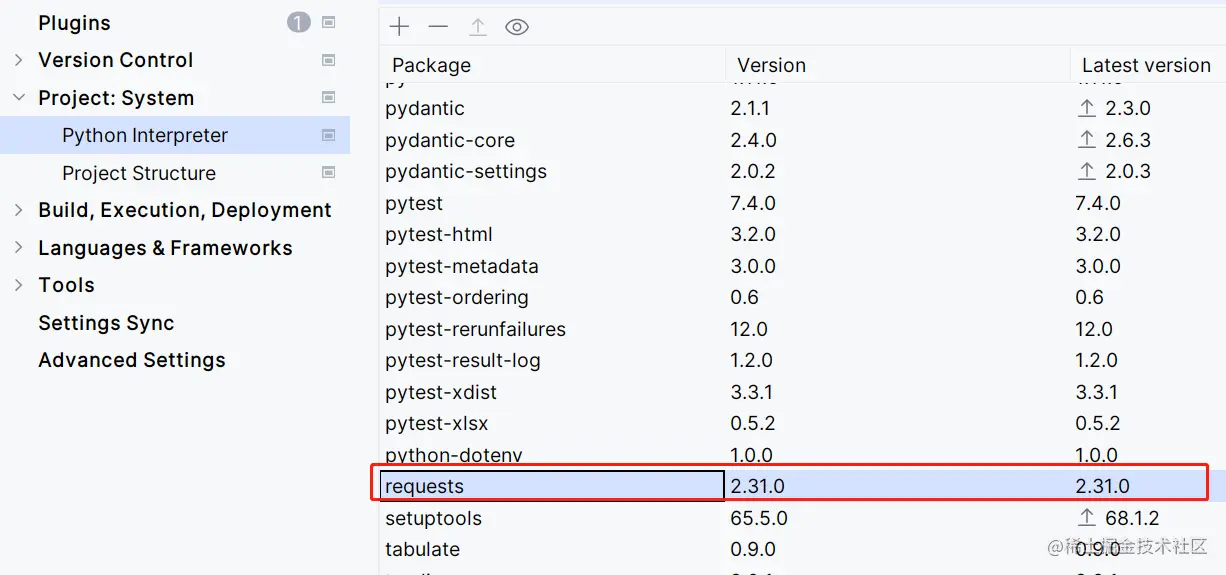This screenshot has height=575, width=1226.
Task: Expand Build, Execution, Deployment settings
Action: [18, 210]
